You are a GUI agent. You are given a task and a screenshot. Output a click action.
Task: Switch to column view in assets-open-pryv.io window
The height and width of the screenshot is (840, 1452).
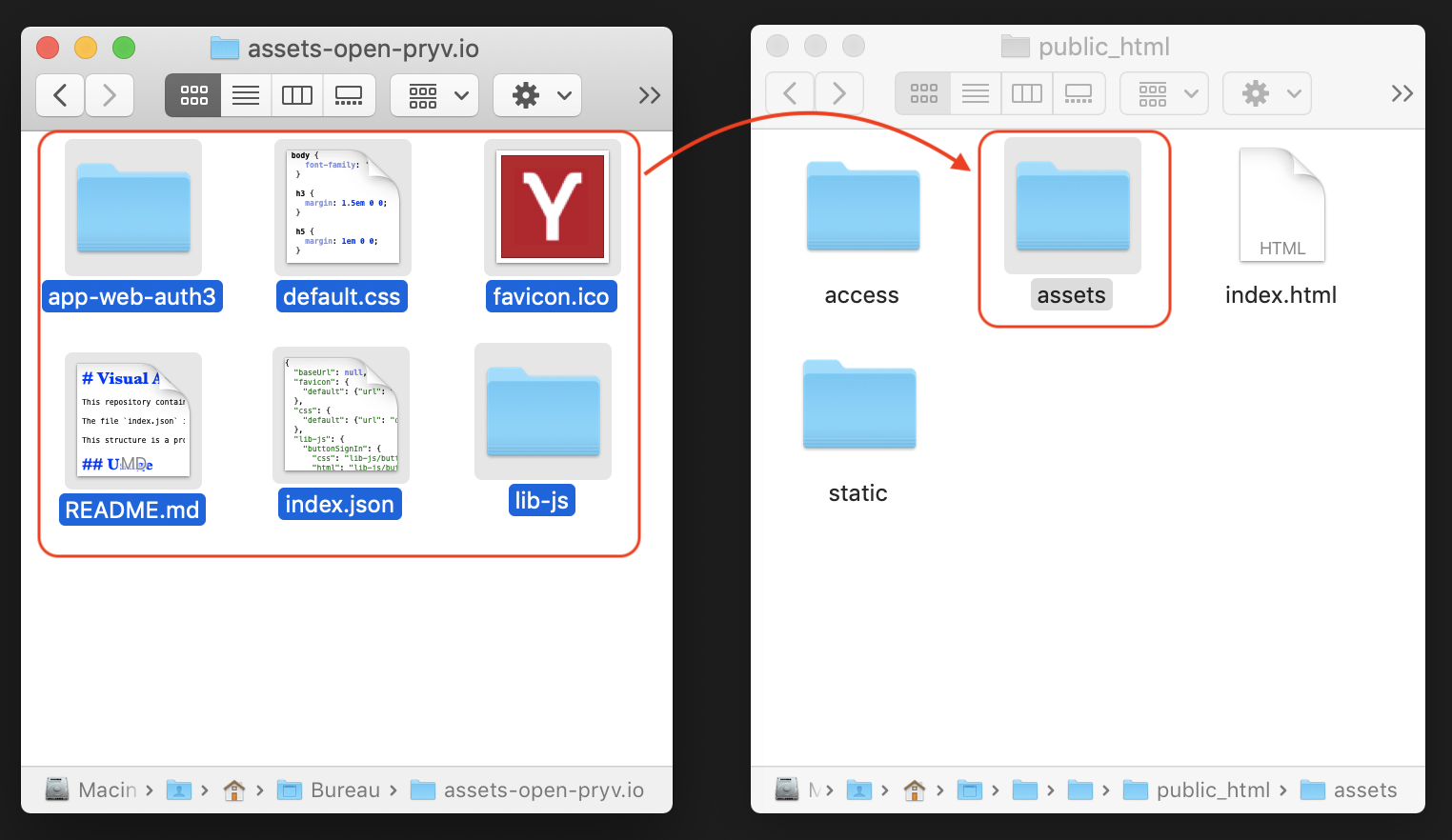[297, 95]
